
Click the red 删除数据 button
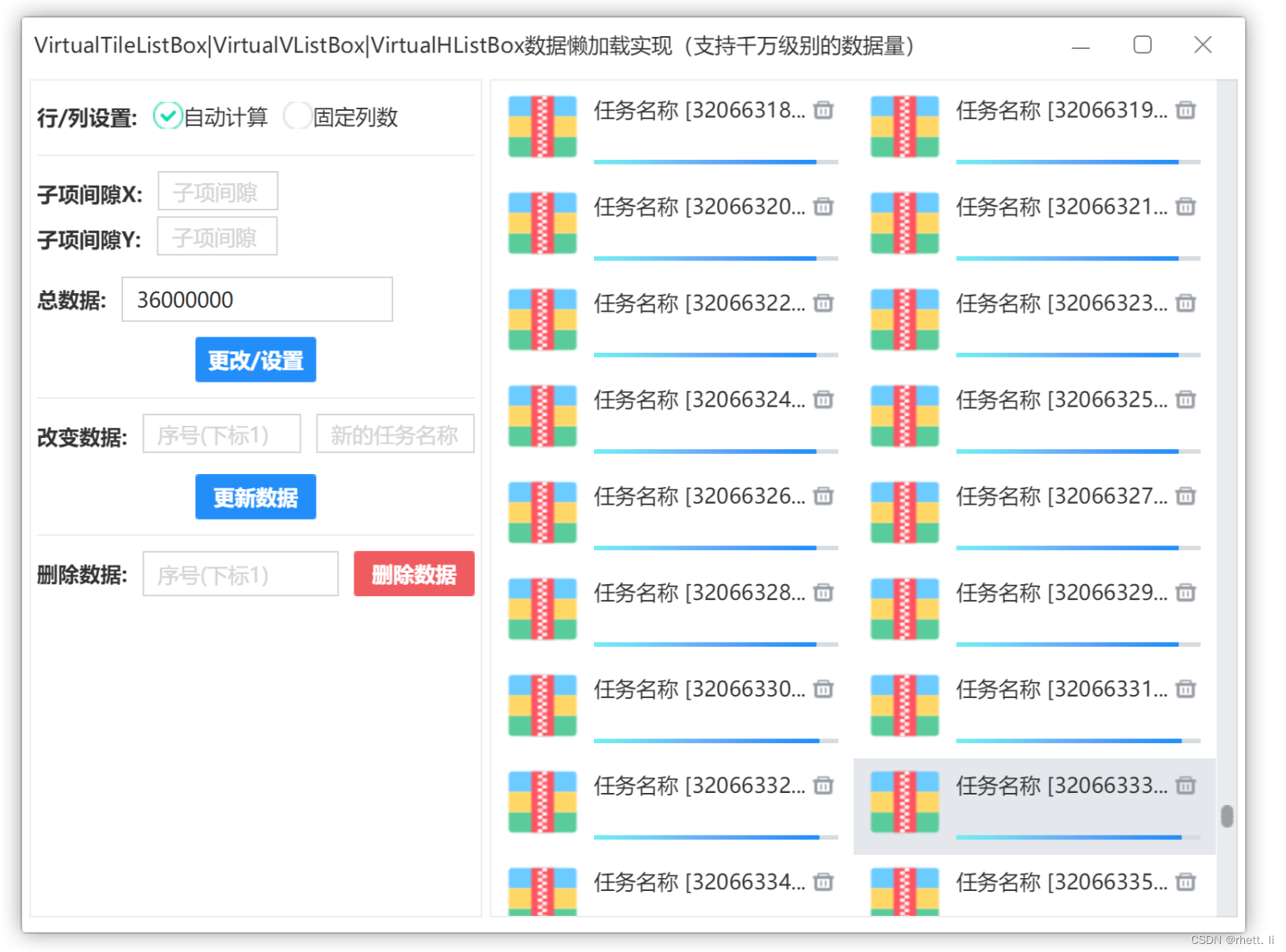[x=414, y=574]
